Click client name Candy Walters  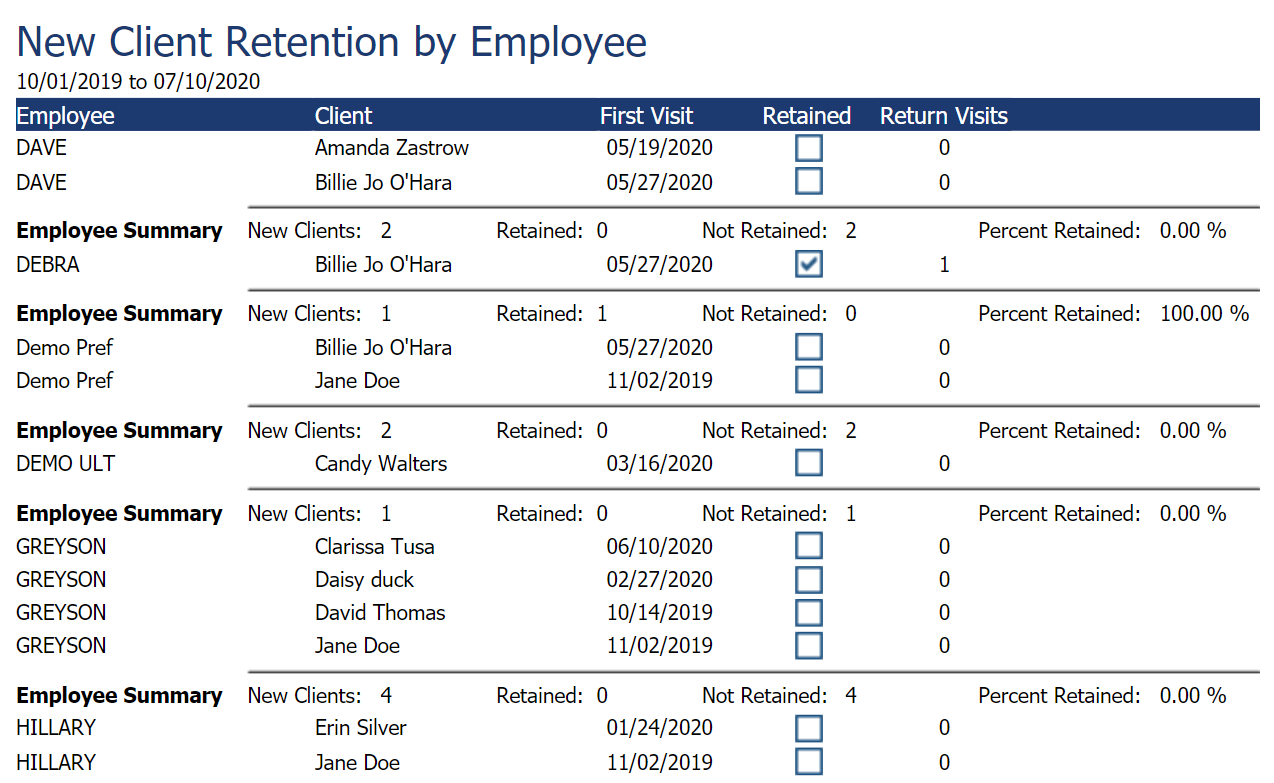(381, 463)
